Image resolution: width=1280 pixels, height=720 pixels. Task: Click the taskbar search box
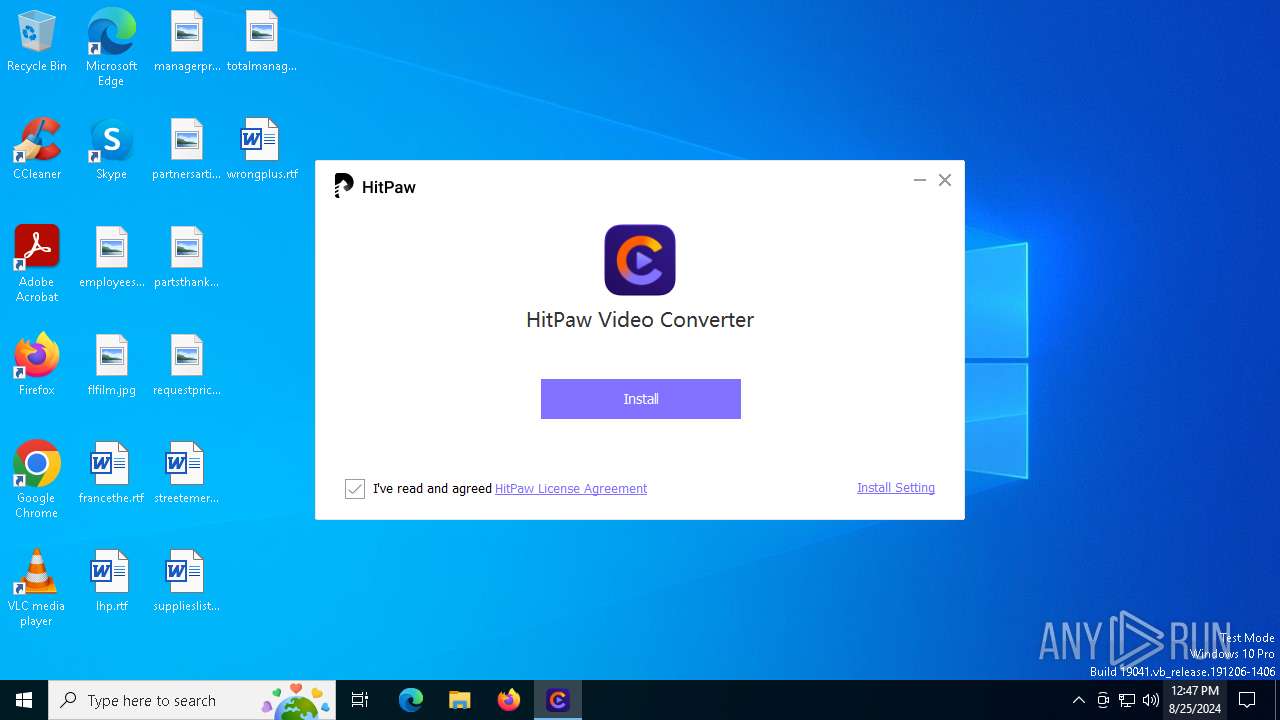click(192, 700)
